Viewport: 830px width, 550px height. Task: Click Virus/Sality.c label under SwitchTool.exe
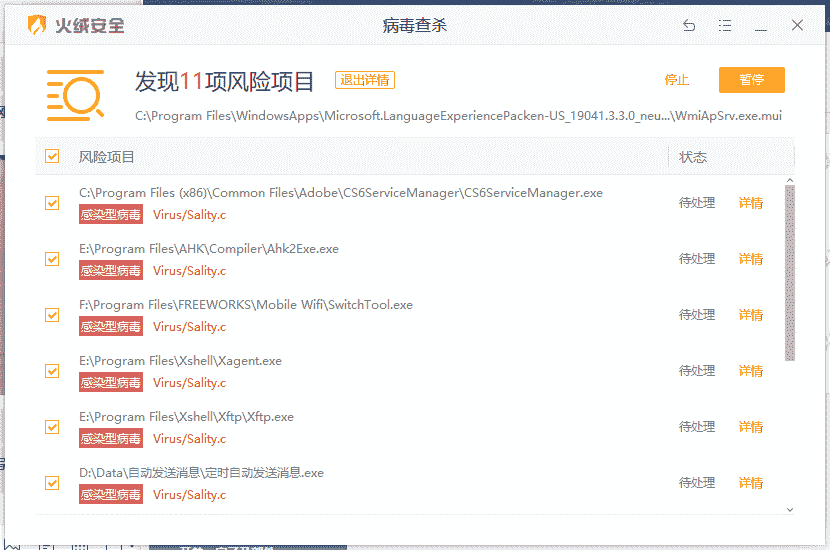[x=190, y=327]
